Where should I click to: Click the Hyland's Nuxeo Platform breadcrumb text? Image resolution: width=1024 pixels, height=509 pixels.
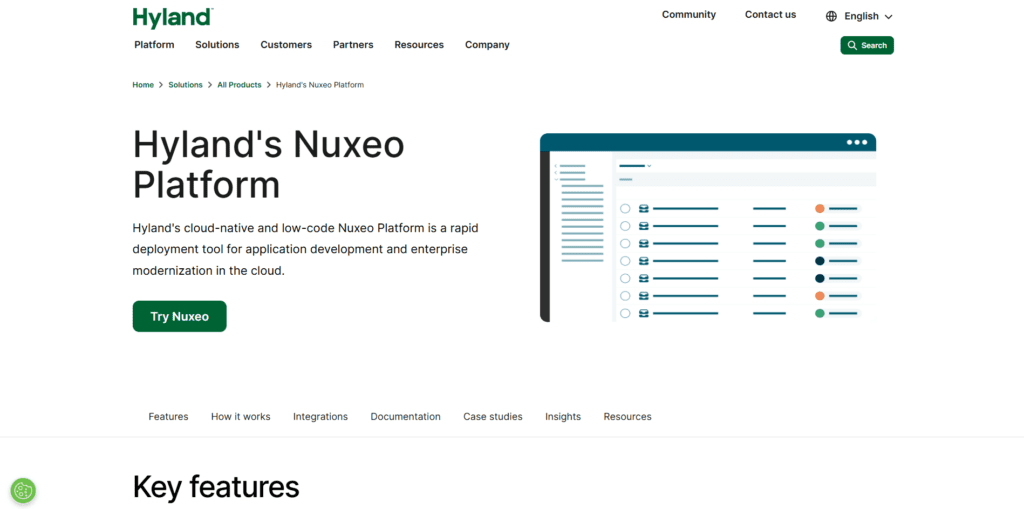pyautogui.click(x=320, y=85)
